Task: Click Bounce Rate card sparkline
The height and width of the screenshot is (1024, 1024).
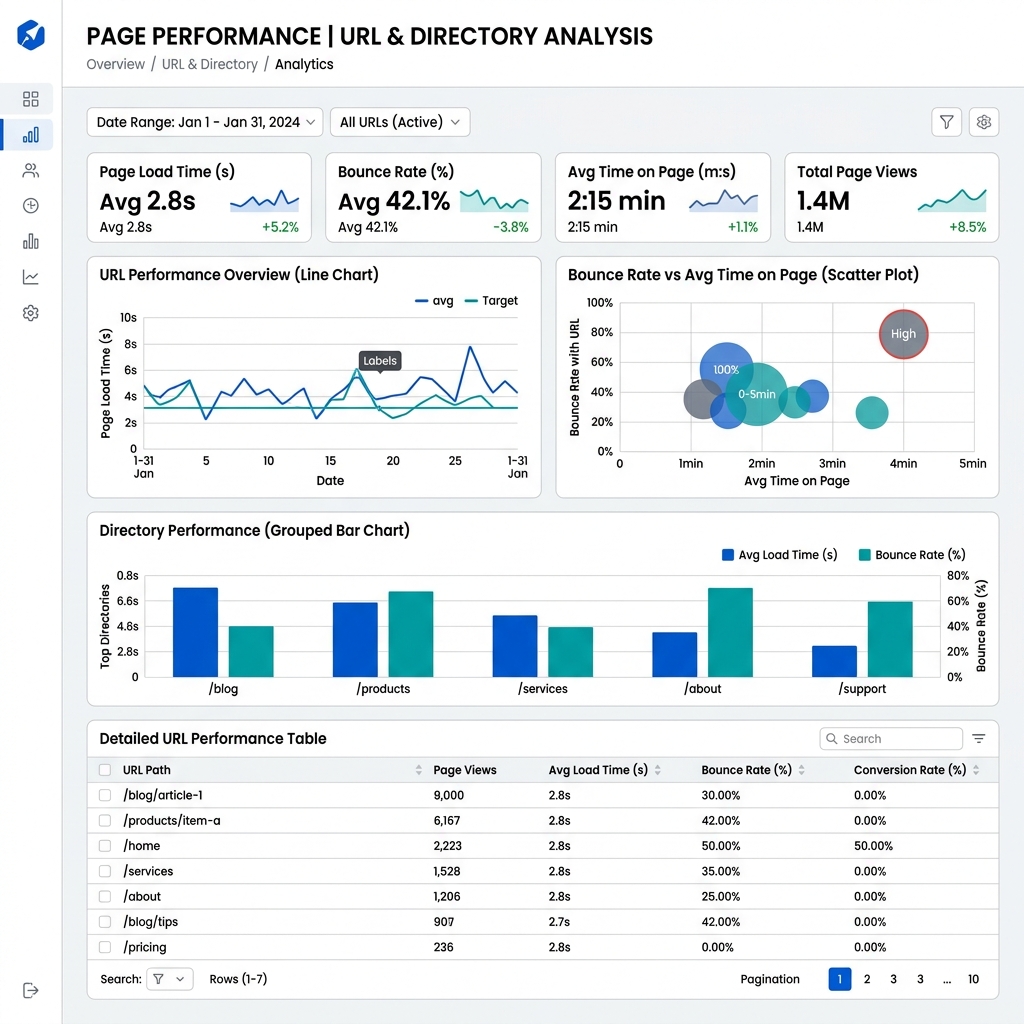Action: click(494, 200)
